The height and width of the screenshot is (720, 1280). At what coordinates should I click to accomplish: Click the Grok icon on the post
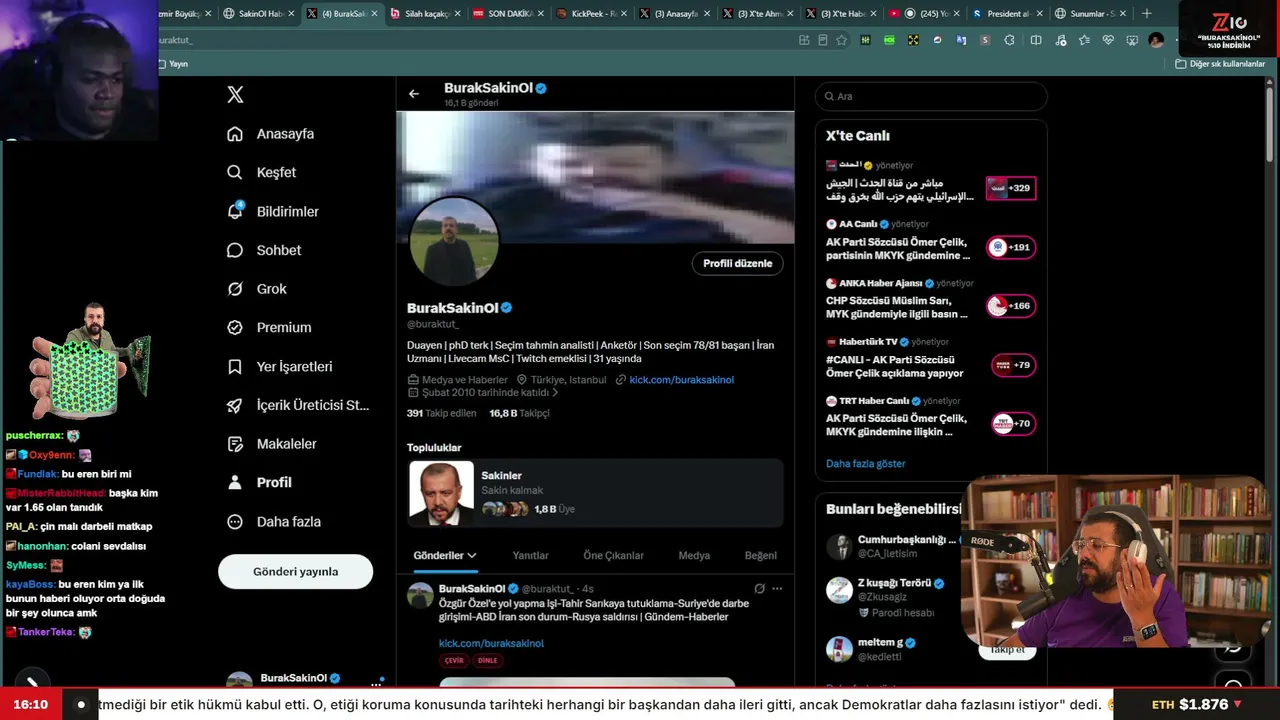(759, 589)
